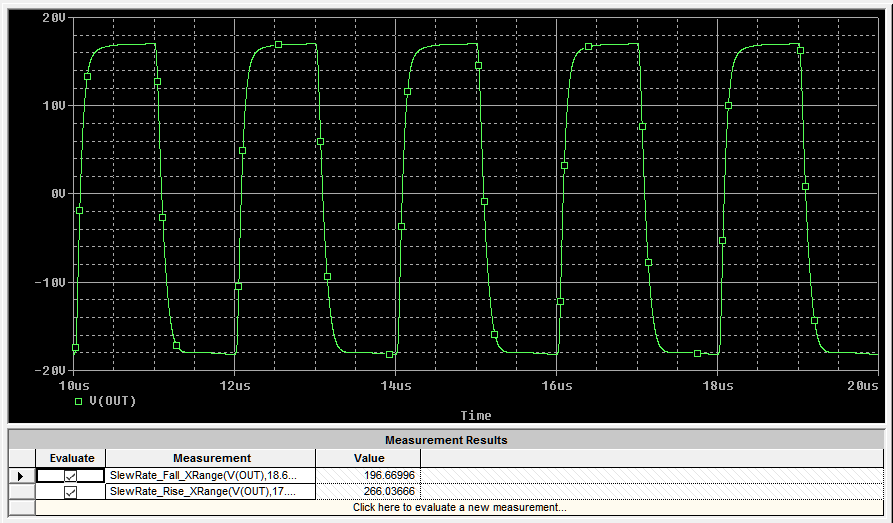This screenshot has height=523, width=893.
Task: Click the Time axis label
Action: pos(476,416)
